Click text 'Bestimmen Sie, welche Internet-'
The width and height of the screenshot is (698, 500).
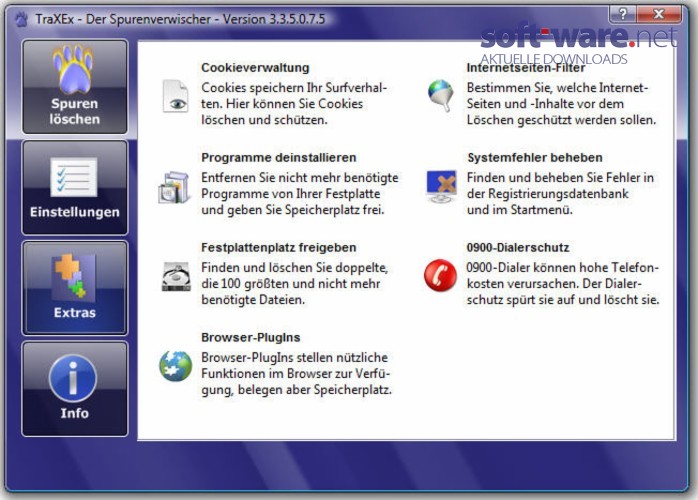557,88
